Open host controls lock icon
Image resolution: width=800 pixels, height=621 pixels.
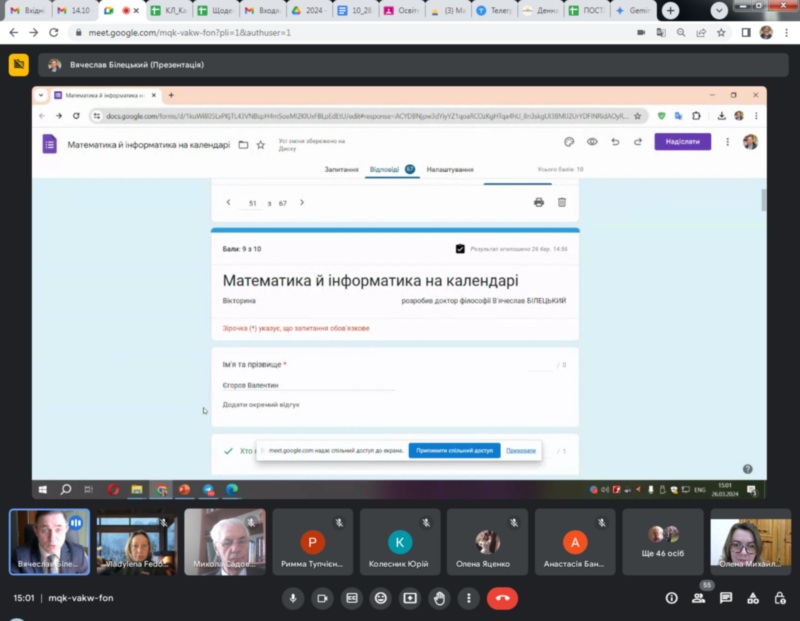click(x=779, y=598)
